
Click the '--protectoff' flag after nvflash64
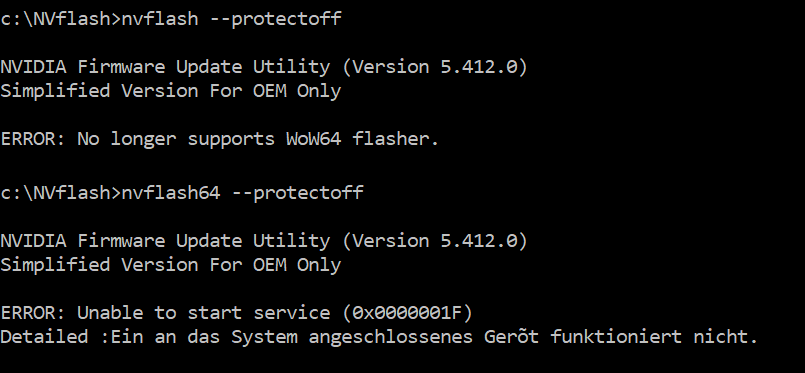(x=297, y=193)
